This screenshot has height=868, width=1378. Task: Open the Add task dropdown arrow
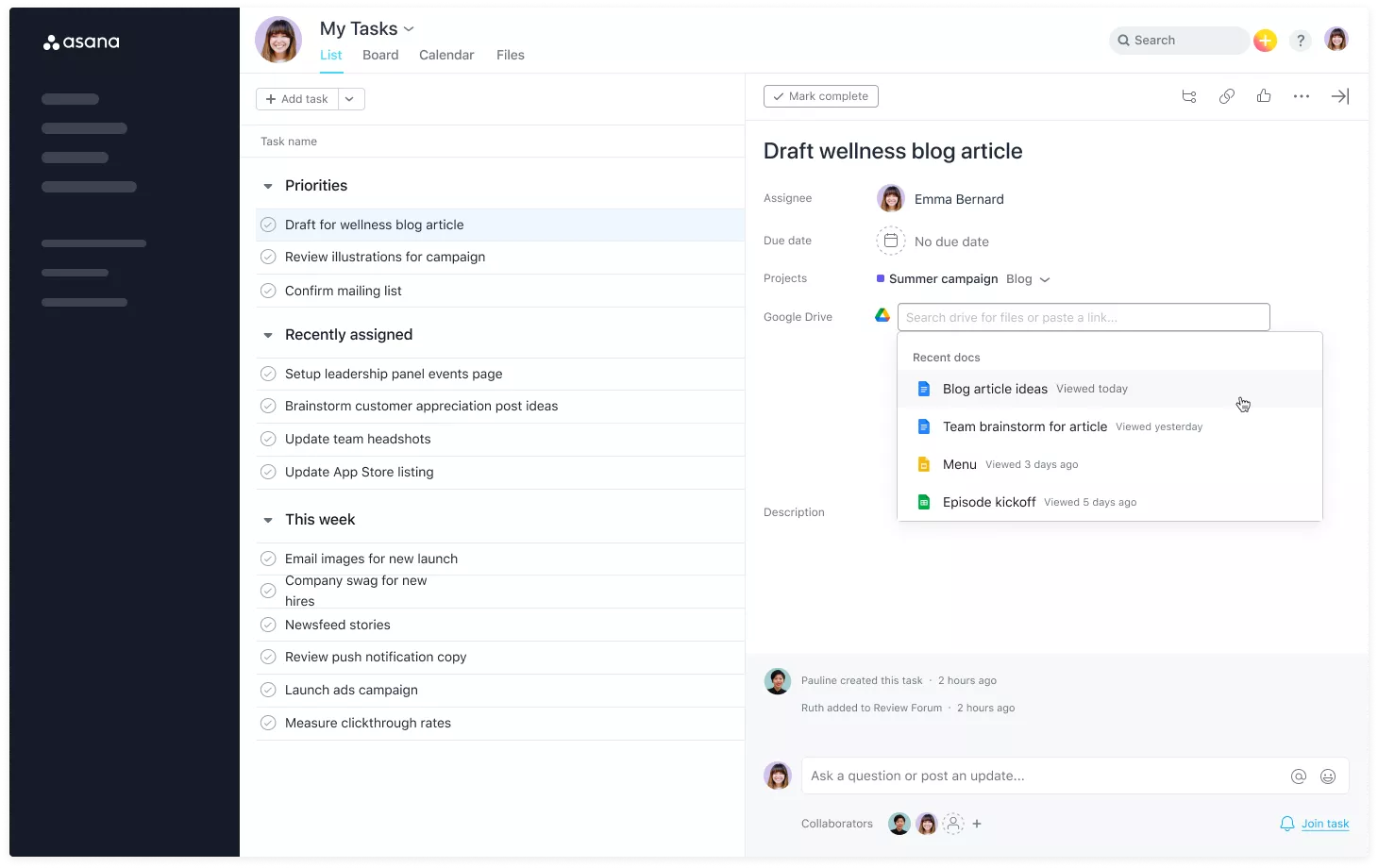point(350,99)
